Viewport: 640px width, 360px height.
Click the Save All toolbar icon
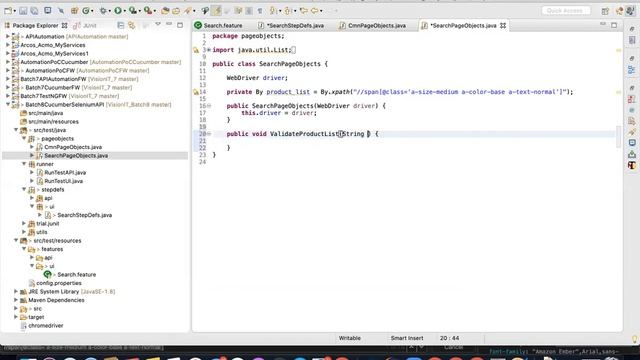[34, 11]
